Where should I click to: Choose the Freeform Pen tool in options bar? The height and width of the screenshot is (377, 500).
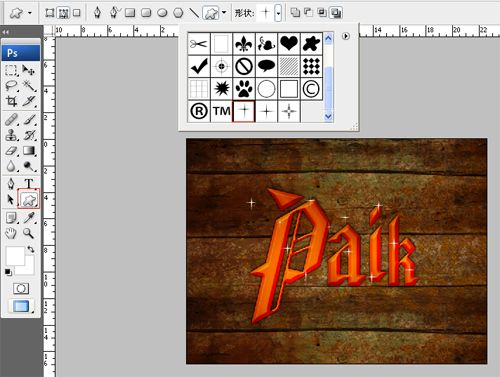point(114,13)
